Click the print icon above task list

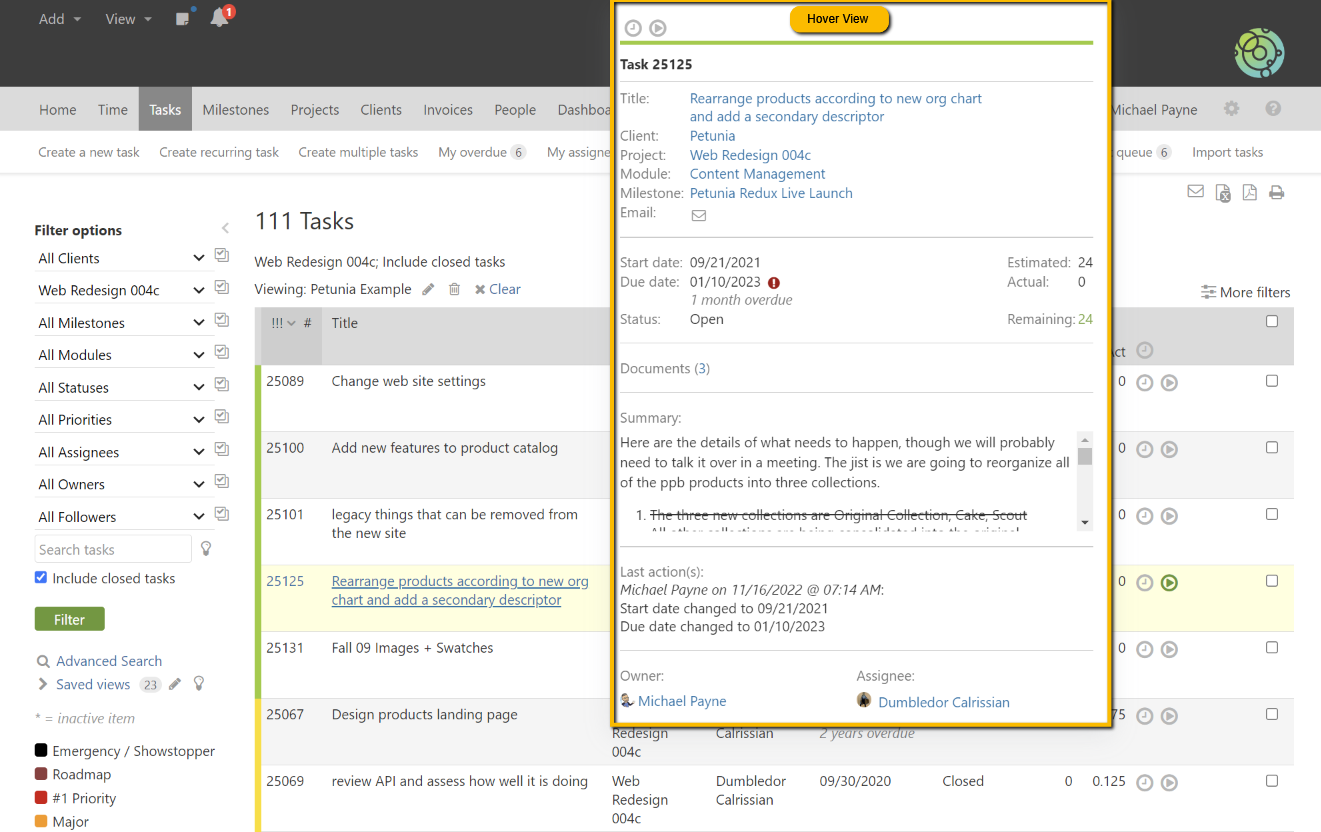1276,193
